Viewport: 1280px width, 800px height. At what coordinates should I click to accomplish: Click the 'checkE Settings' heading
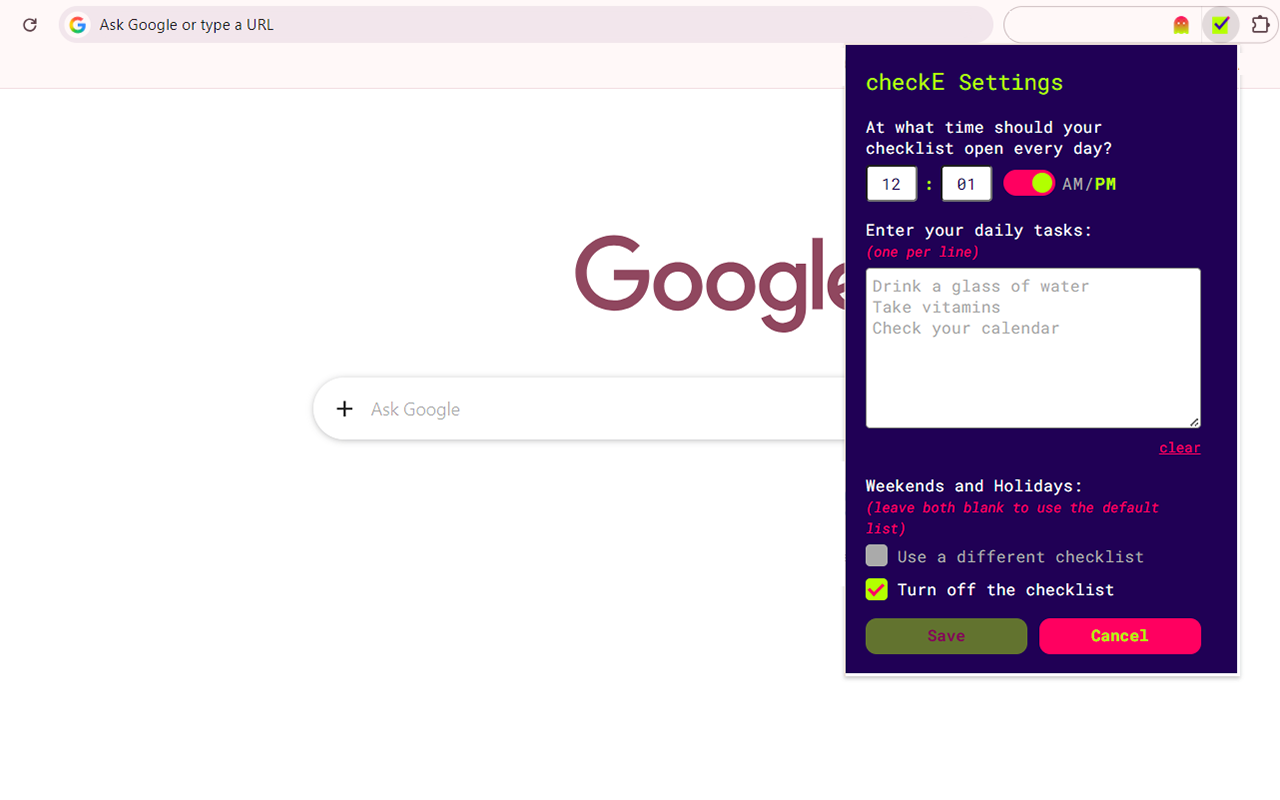coord(964,82)
